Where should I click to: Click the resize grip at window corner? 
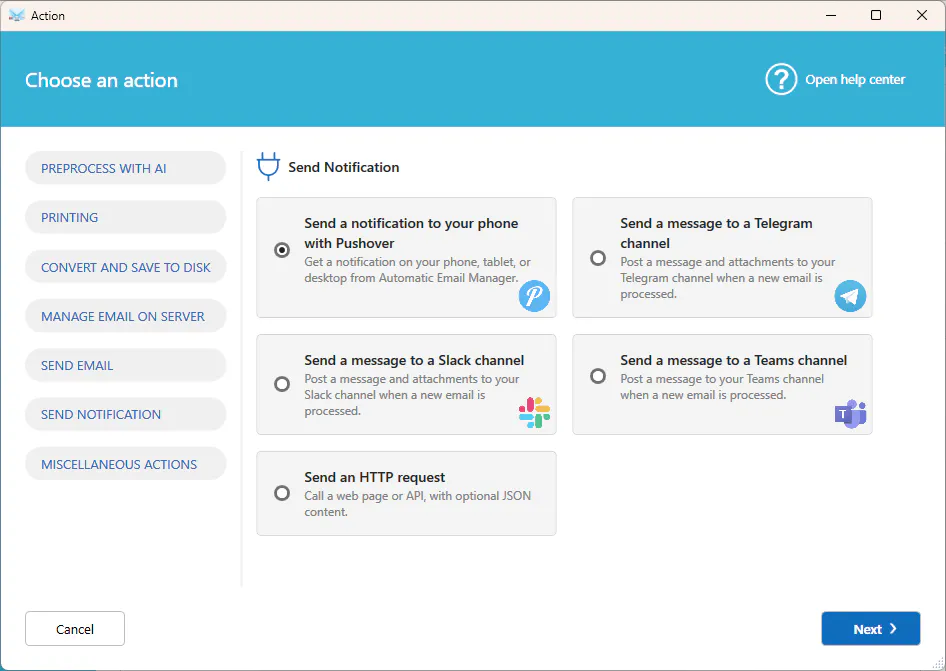pyautogui.click(x=938, y=664)
